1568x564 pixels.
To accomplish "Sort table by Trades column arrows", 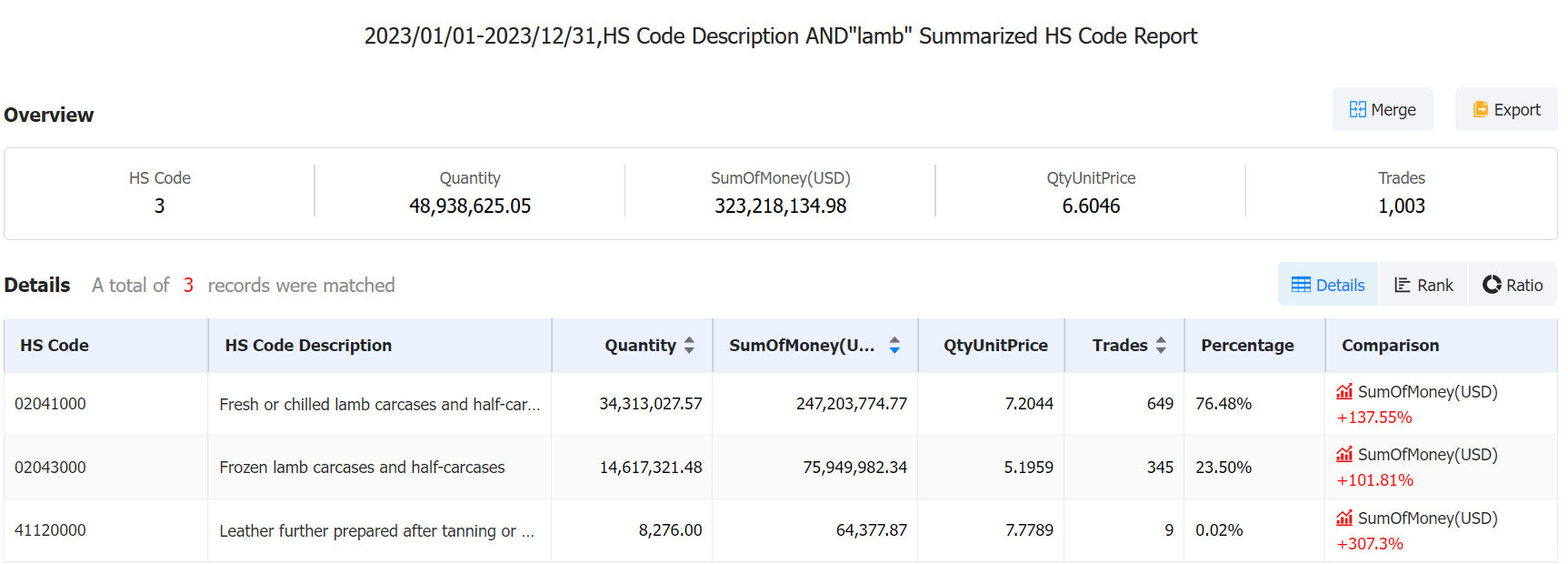I will pos(1161,346).
